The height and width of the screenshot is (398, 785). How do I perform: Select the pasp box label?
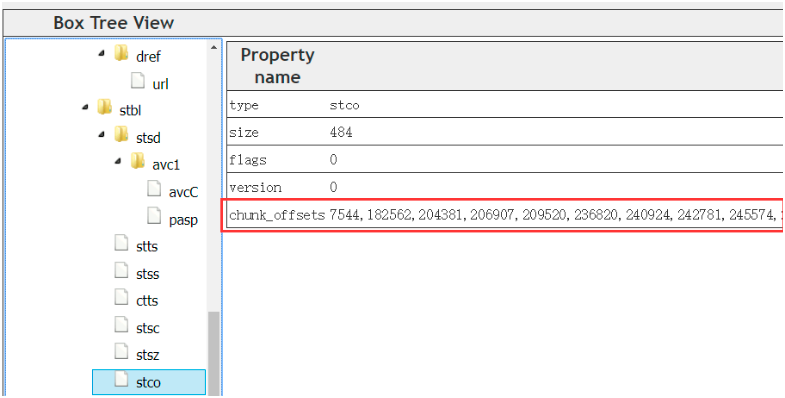183,220
